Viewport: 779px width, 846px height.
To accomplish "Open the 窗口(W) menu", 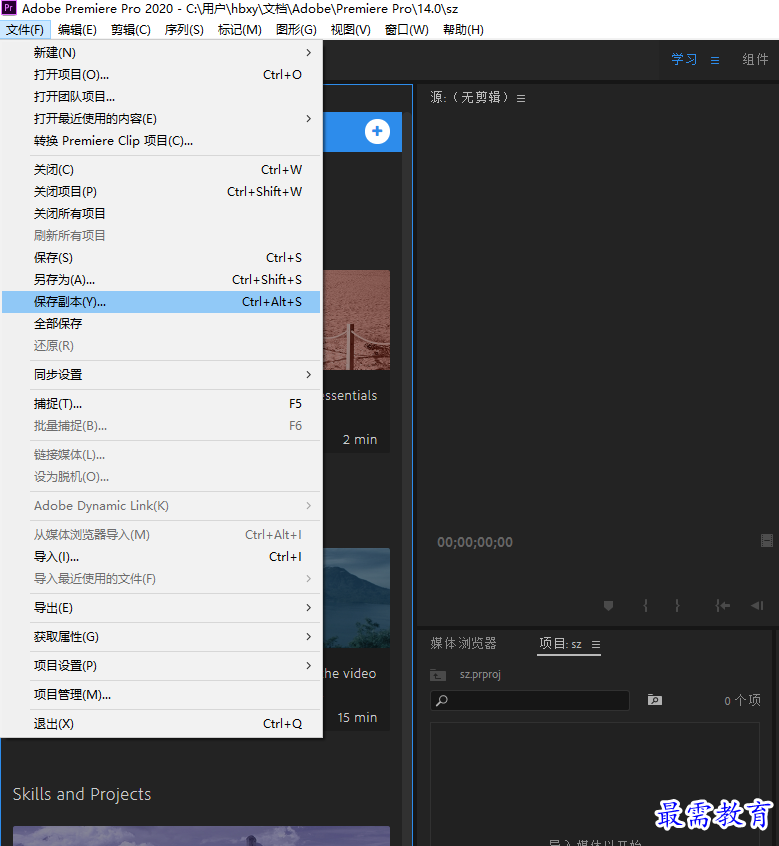I will (407, 30).
